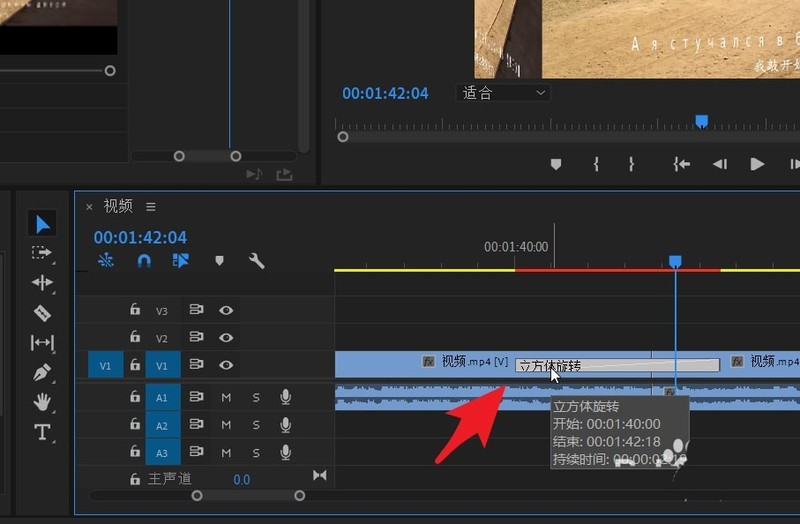Open the 适合 zoom level dropdown
Image resolution: width=800 pixels, height=524 pixels.
tap(504, 93)
